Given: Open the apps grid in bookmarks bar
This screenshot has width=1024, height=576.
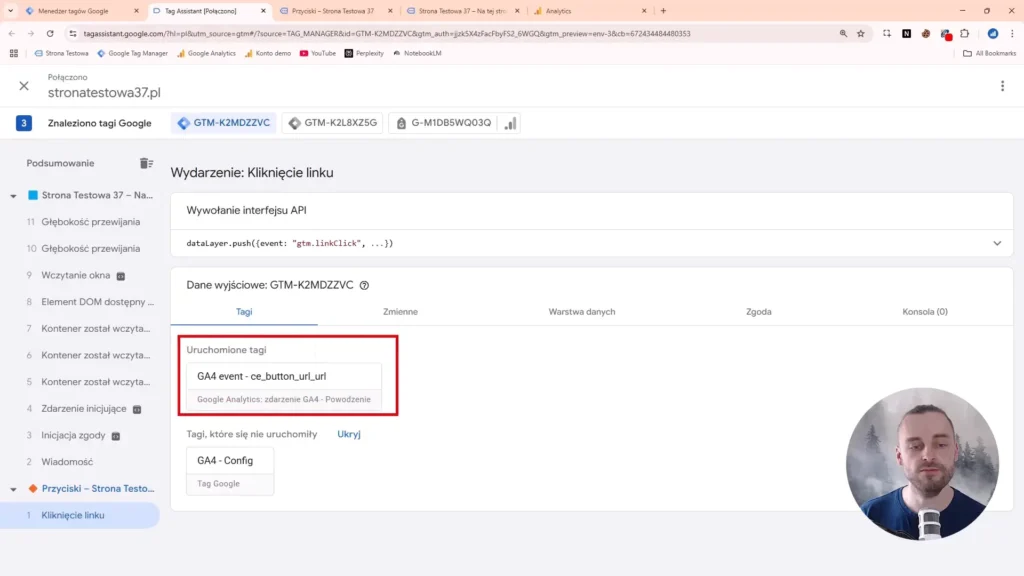Looking at the screenshot, I should (x=14, y=54).
